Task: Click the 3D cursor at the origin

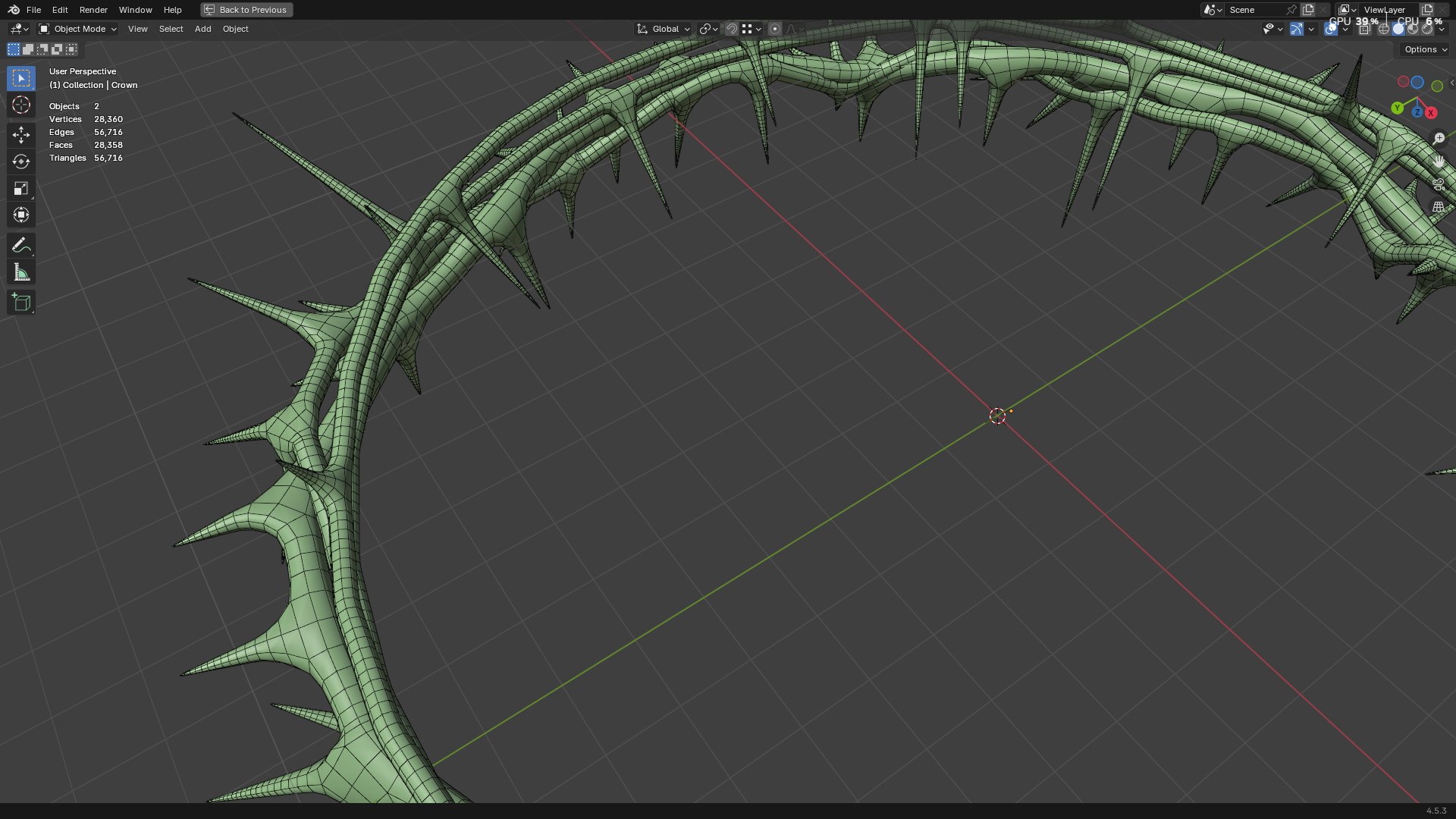Action: coord(997,416)
